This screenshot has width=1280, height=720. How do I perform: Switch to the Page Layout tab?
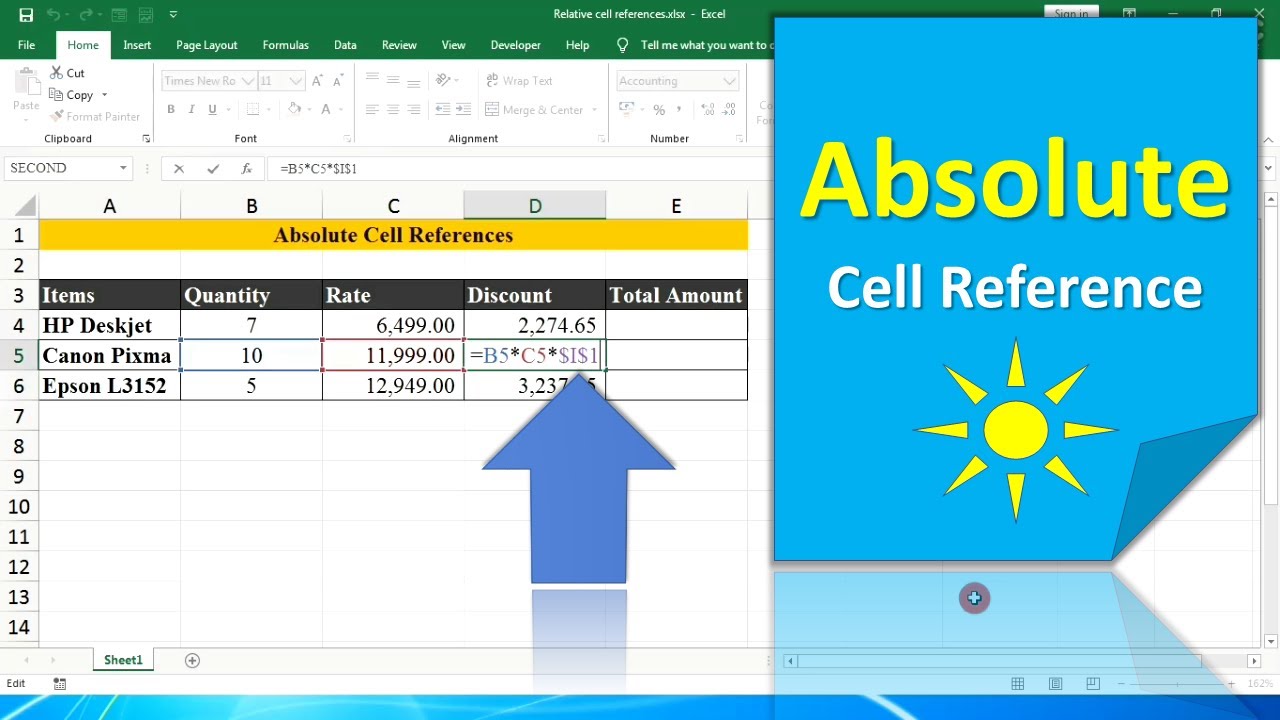207,45
